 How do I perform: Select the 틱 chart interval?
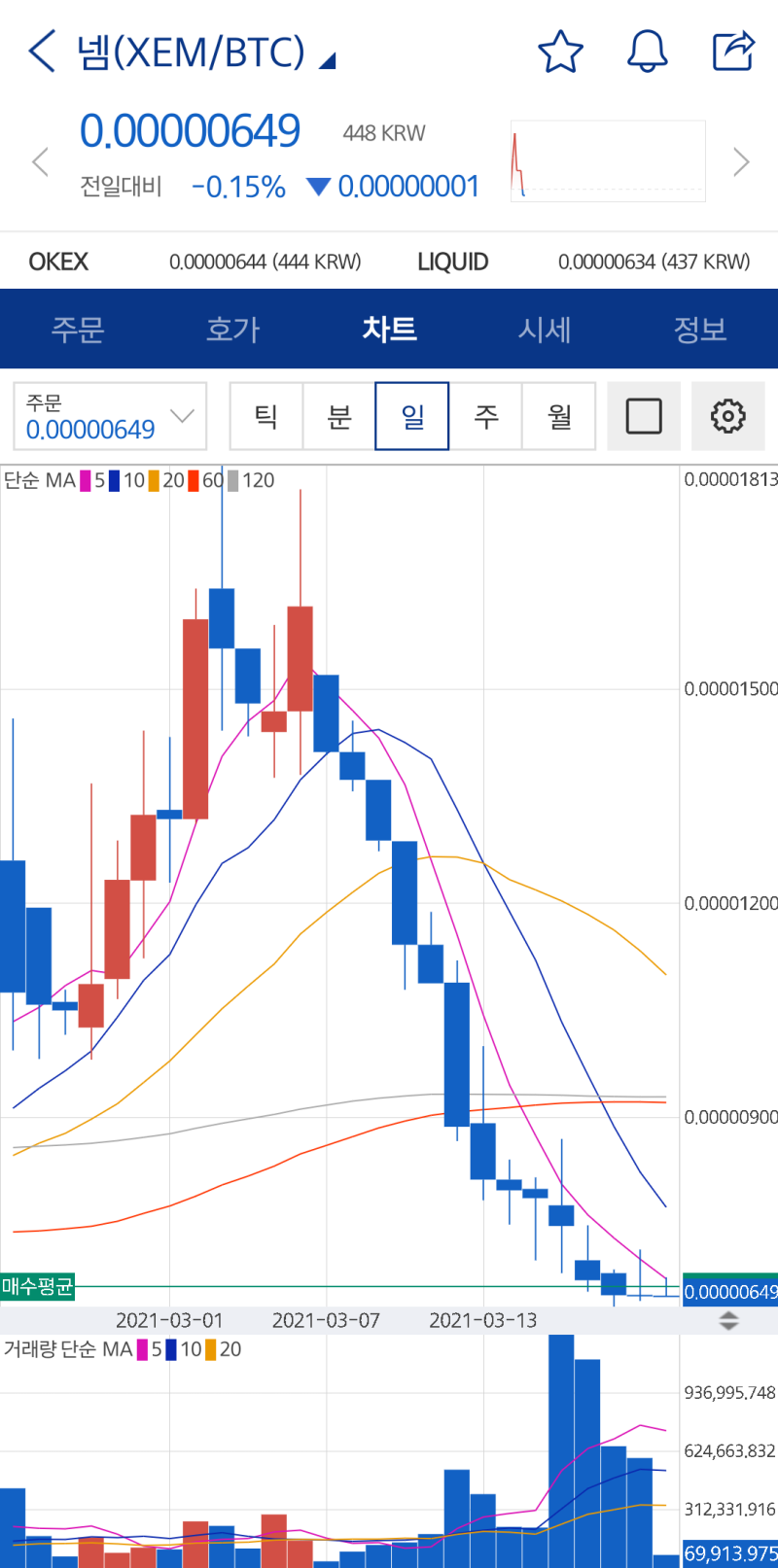click(x=265, y=416)
